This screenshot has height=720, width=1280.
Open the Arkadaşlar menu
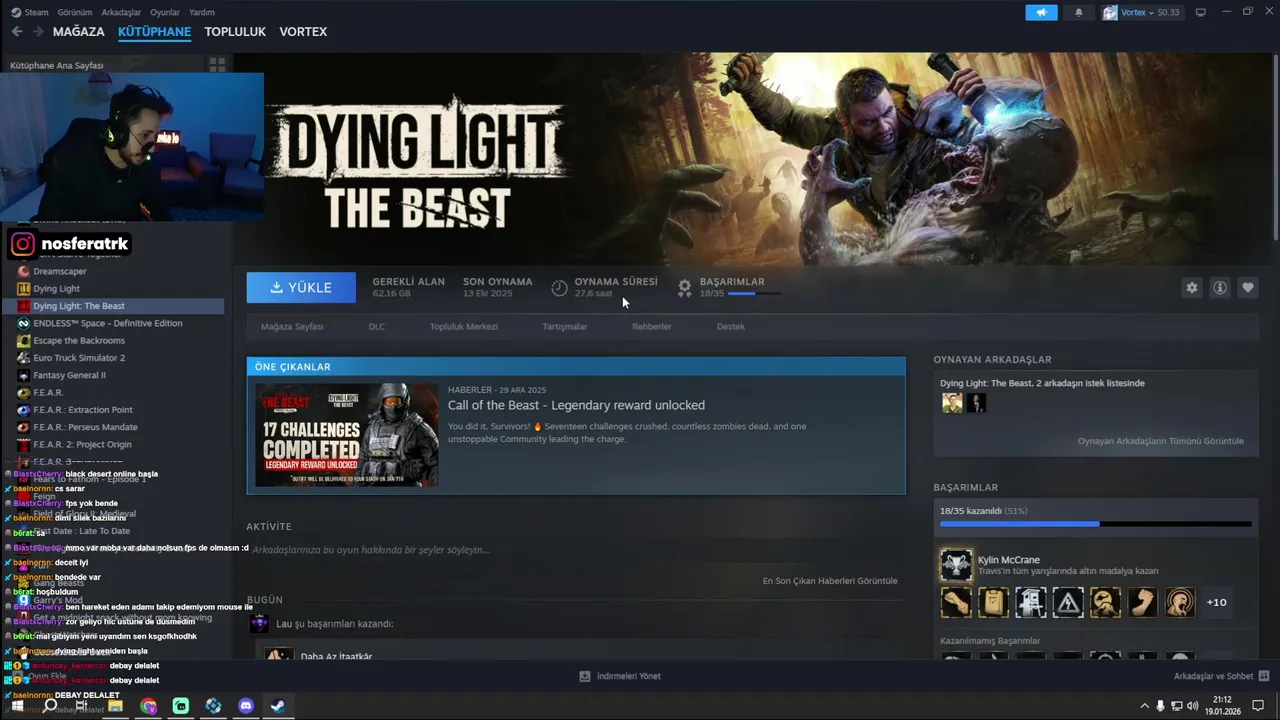[x=122, y=12]
